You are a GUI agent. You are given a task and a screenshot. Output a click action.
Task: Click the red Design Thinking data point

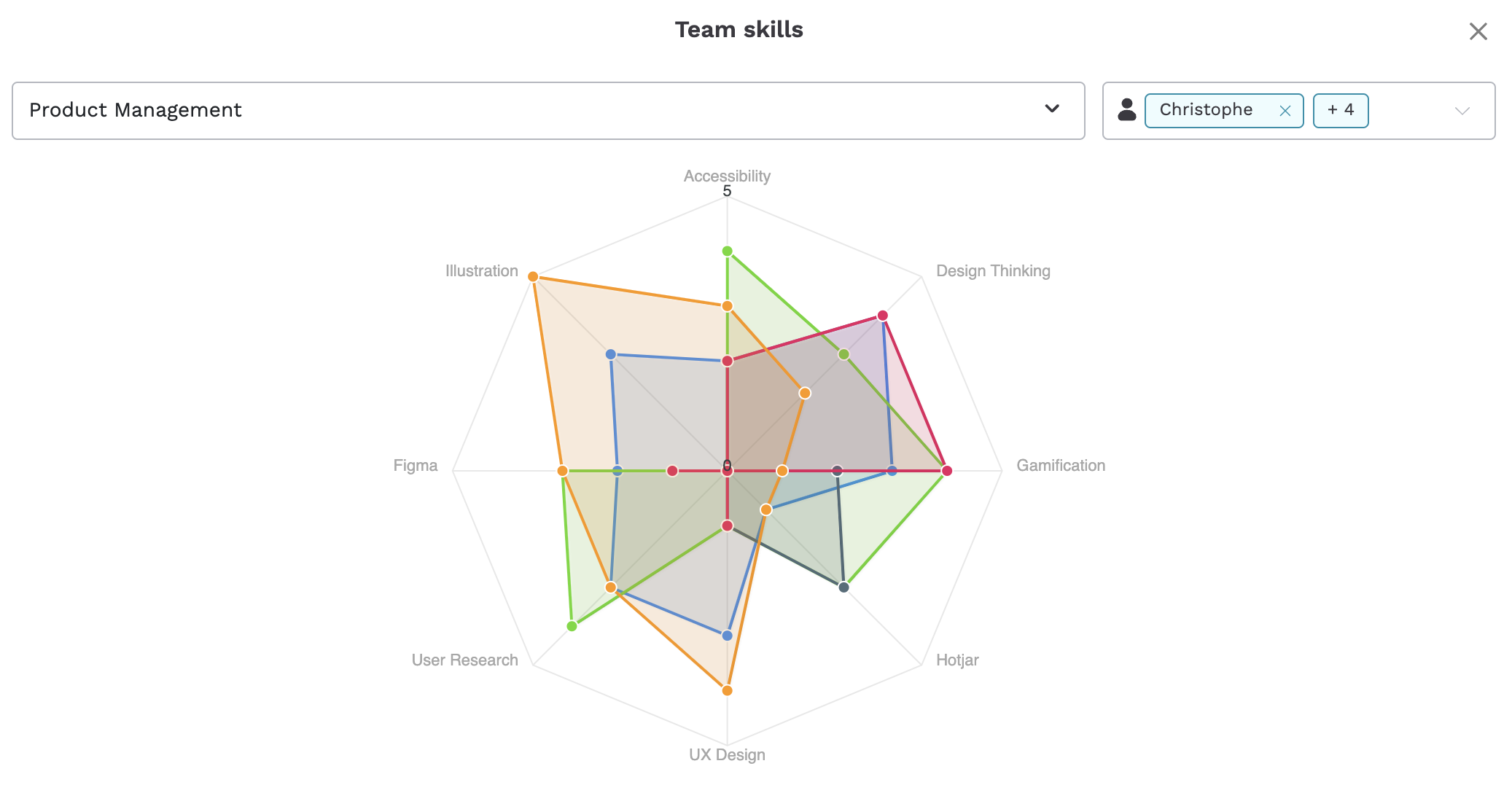(883, 316)
